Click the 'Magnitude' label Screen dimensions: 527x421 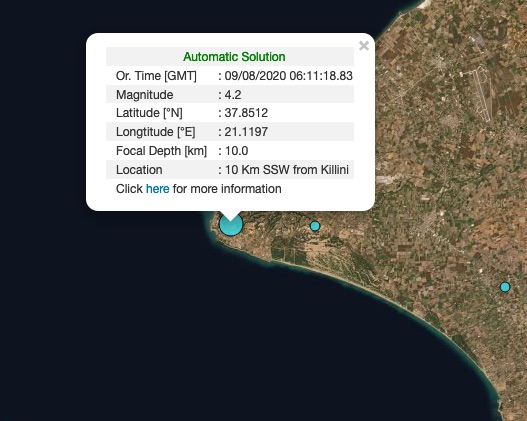coord(145,95)
